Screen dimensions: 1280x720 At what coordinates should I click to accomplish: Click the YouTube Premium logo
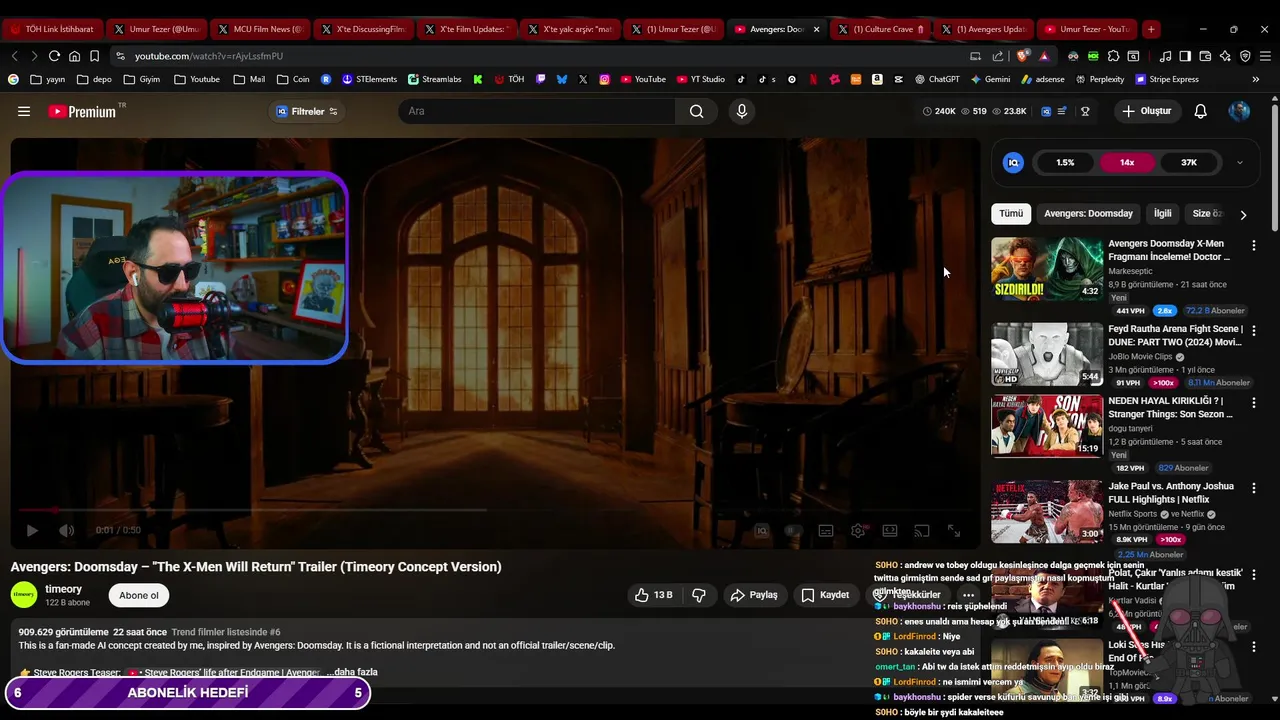(82, 111)
